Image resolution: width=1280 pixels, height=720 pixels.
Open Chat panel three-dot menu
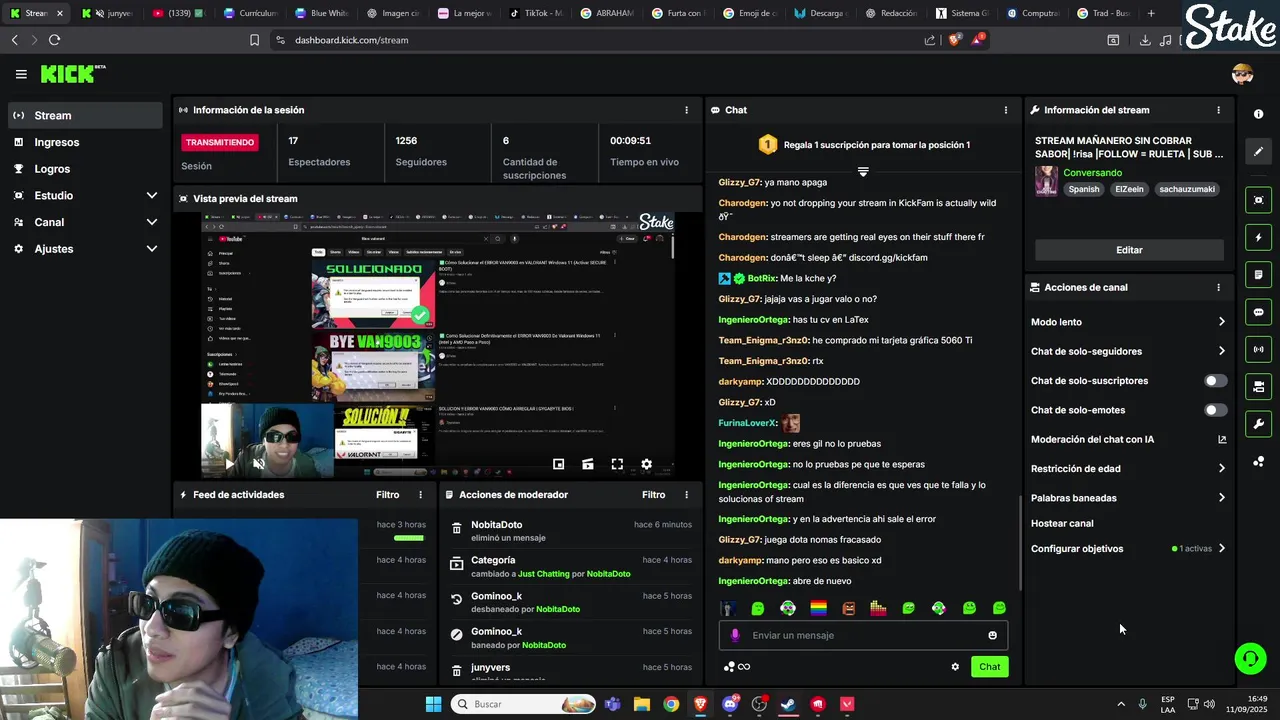[1006, 110]
